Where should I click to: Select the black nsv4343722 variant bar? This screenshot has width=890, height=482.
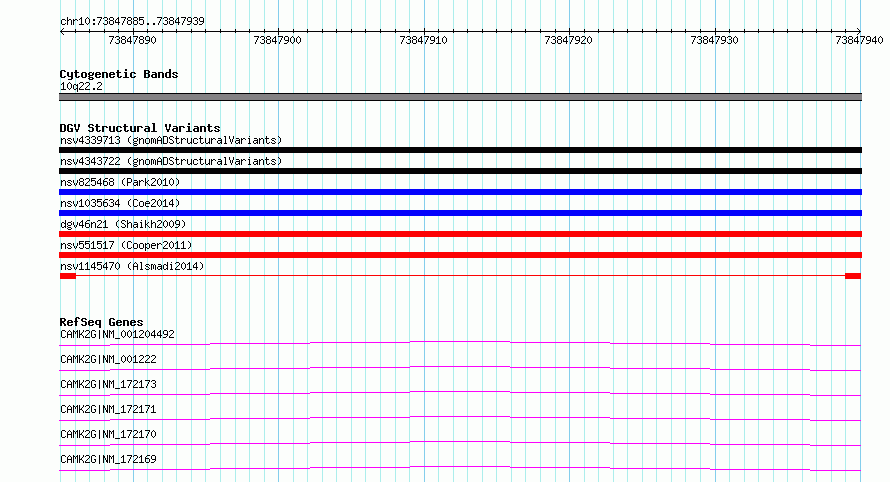click(460, 171)
